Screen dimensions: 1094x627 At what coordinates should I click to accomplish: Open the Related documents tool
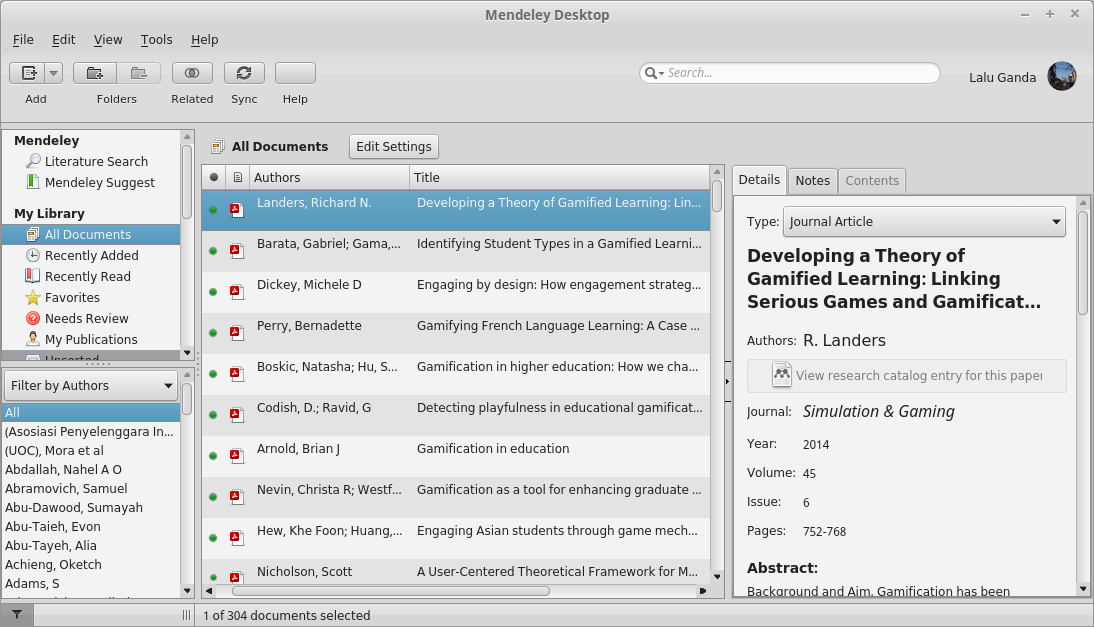(191, 72)
